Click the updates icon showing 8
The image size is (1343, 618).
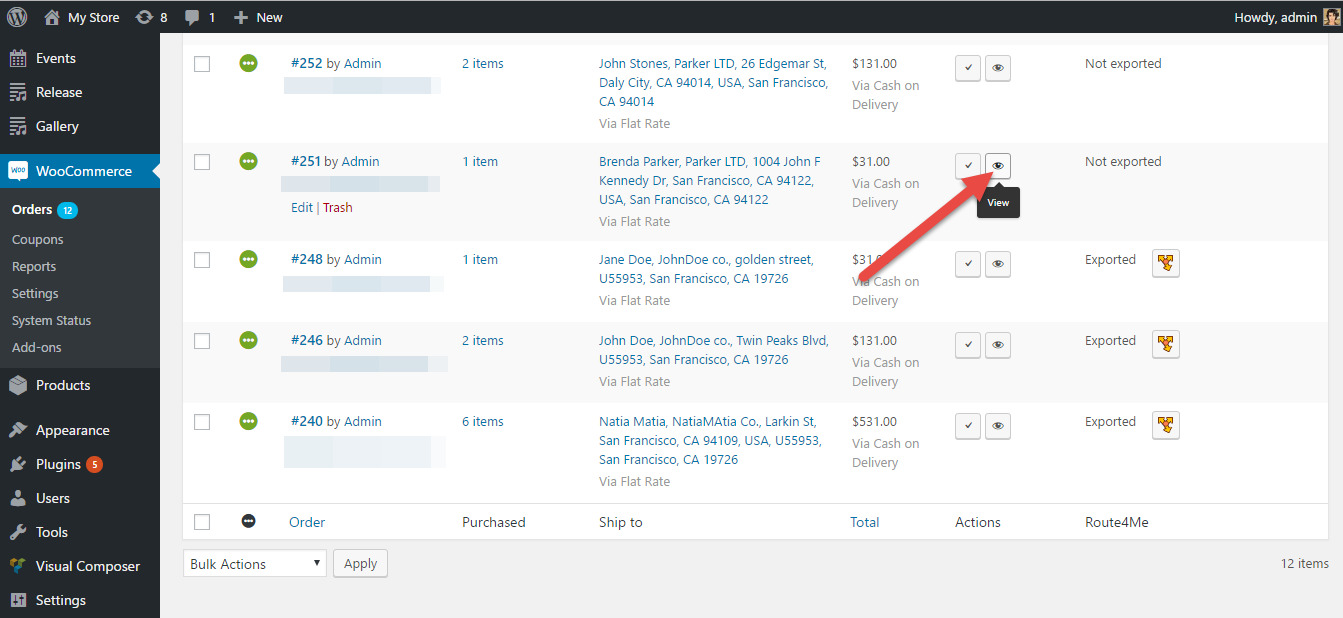click(150, 17)
